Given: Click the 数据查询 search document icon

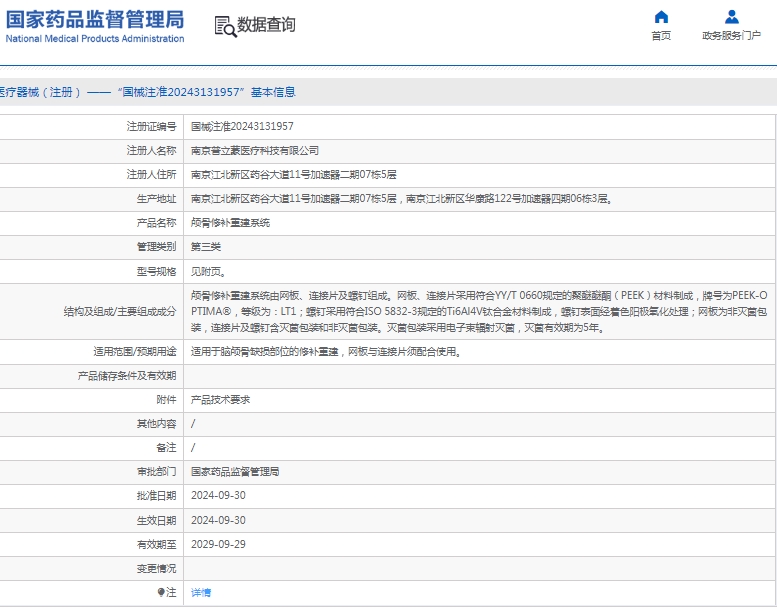Looking at the screenshot, I should coord(225,26).
